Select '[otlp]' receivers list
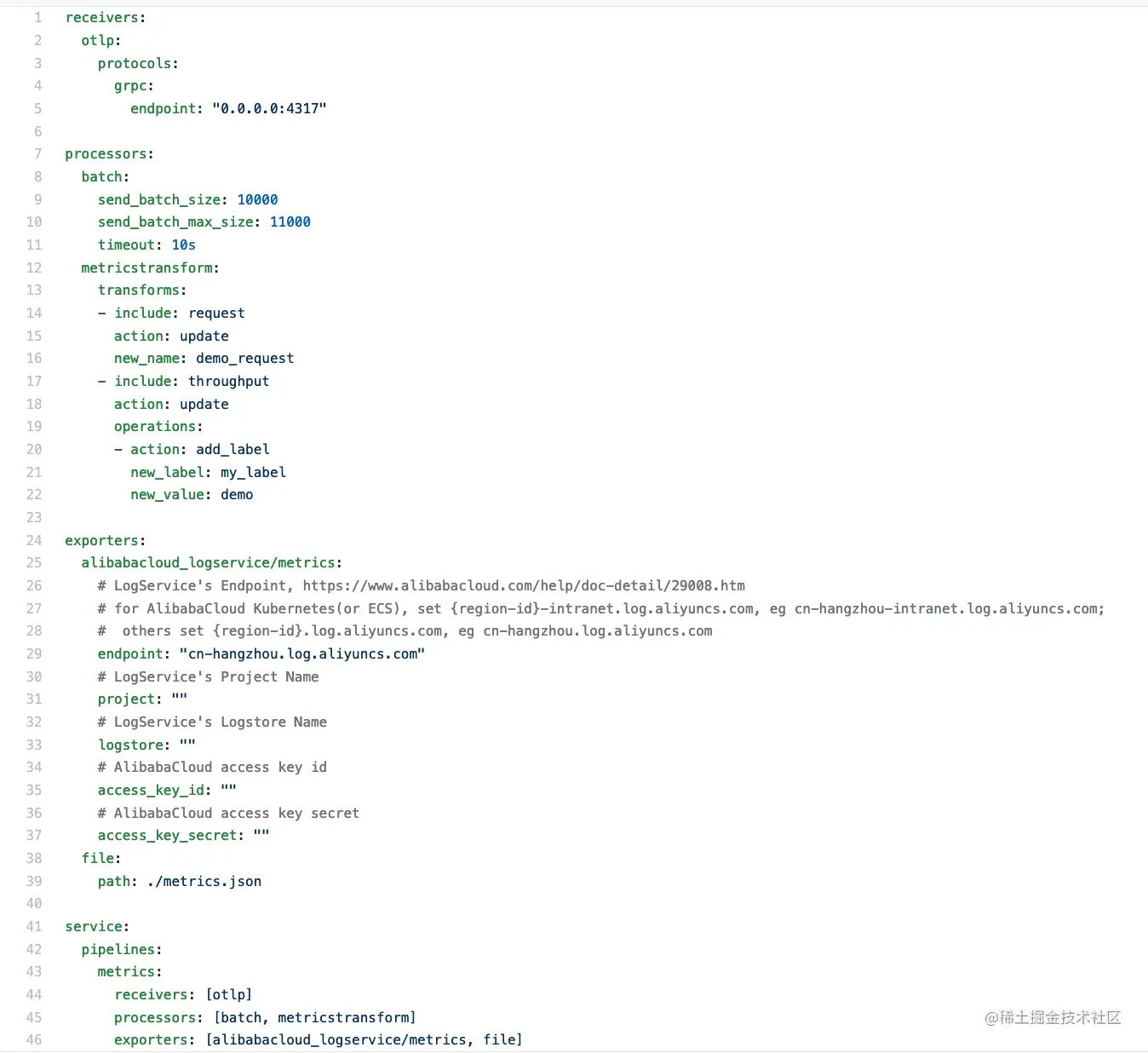1148x1053 pixels. pyautogui.click(x=229, y=994)
